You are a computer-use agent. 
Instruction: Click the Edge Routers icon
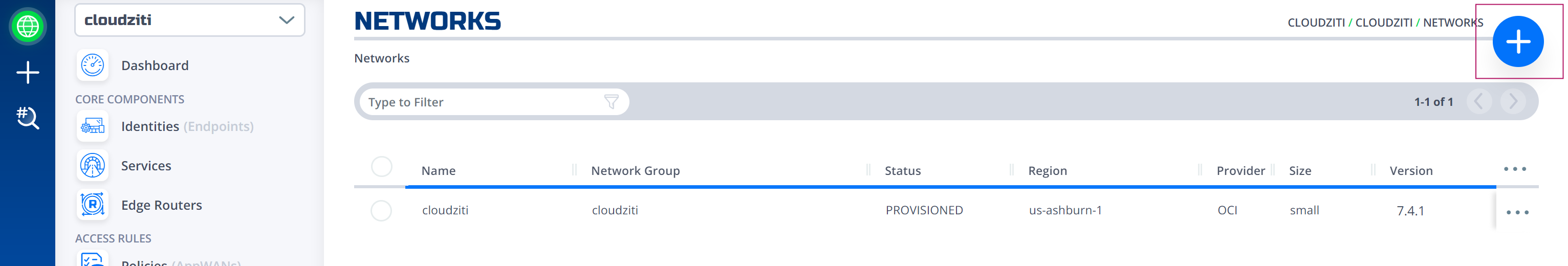(93, 205)
